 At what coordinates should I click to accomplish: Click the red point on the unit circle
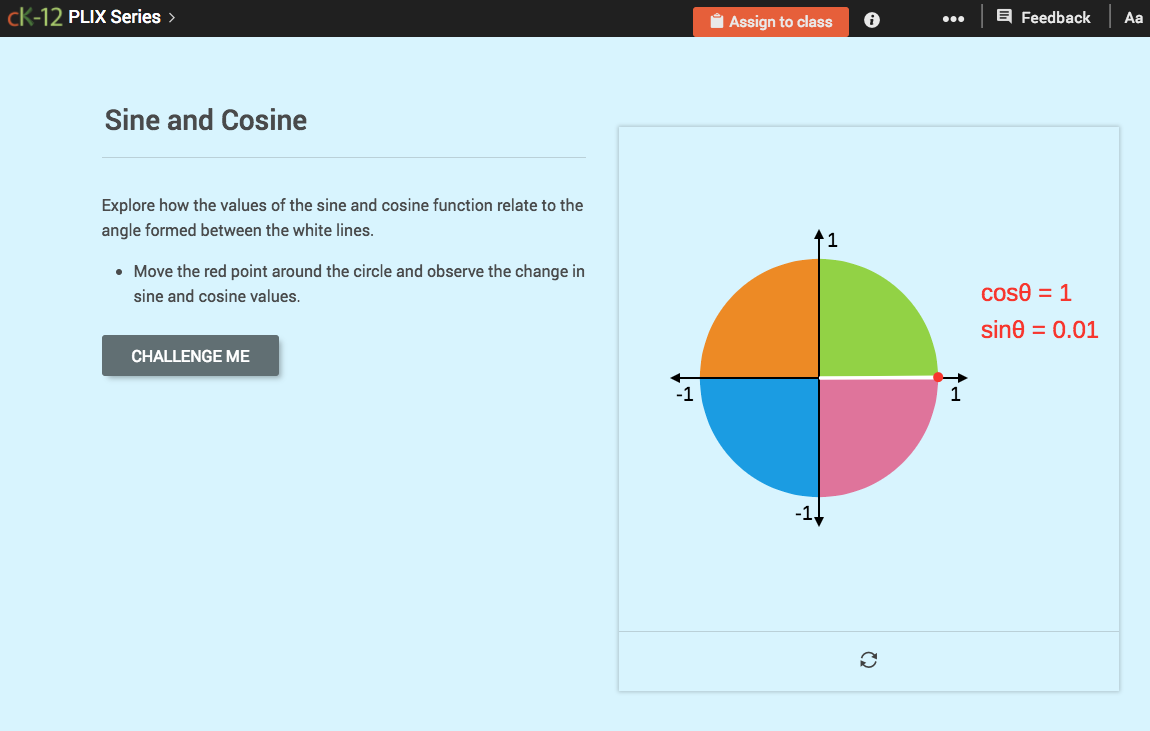pos(937,377)
